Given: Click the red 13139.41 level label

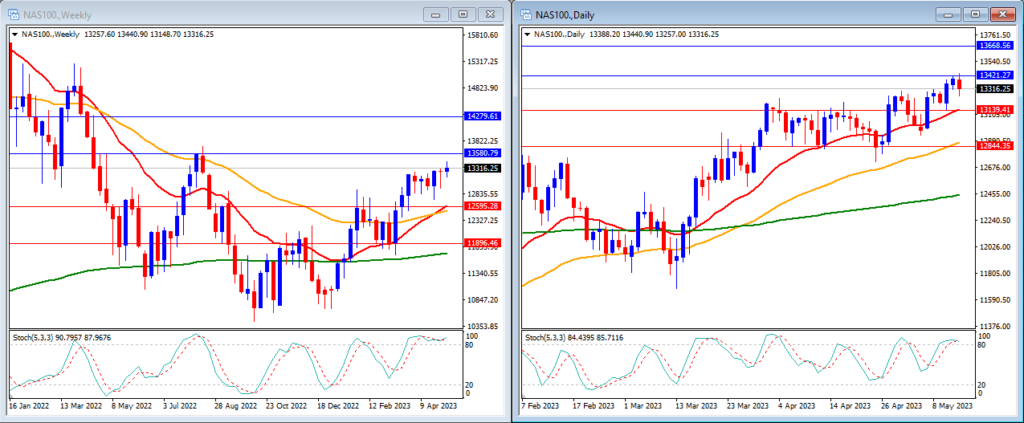Looking at the screenshot, I should [x=994, y=110].
